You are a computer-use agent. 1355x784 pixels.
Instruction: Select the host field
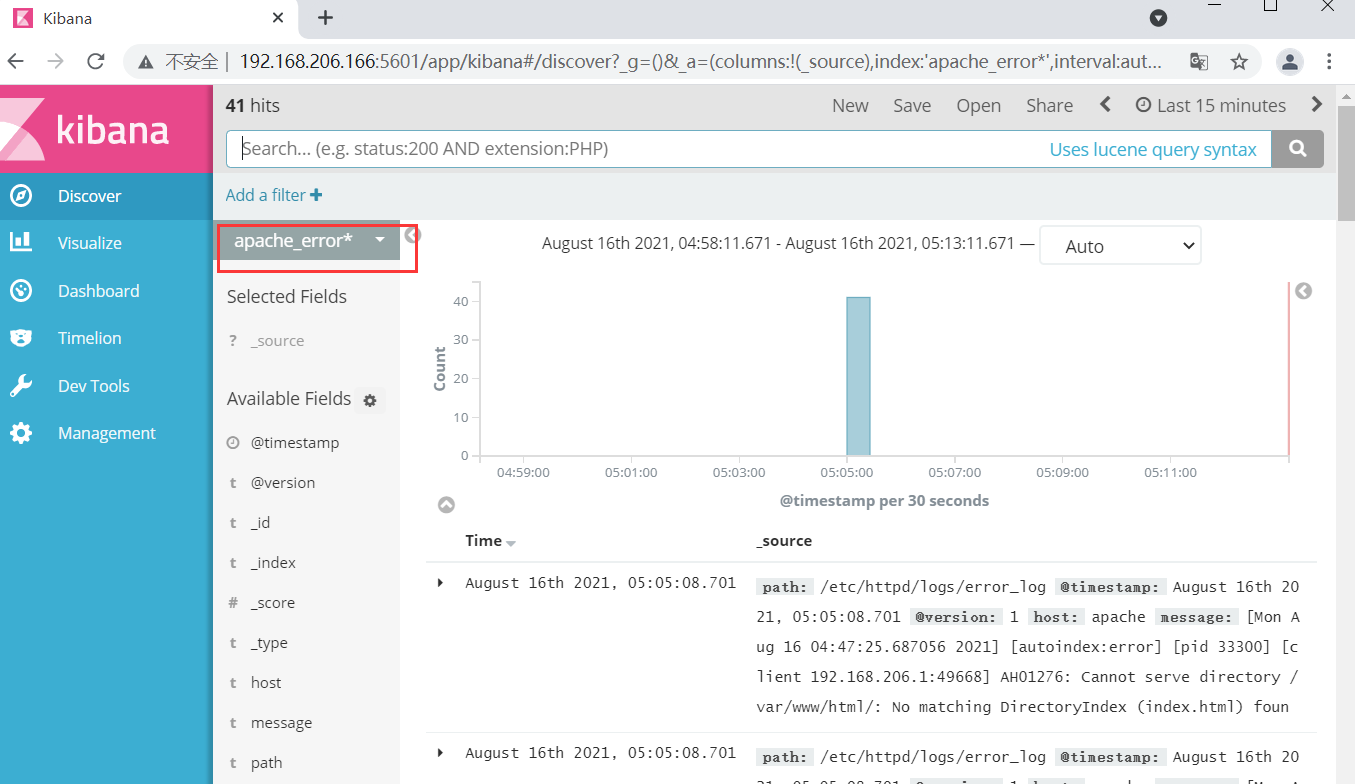pos(266,683)
